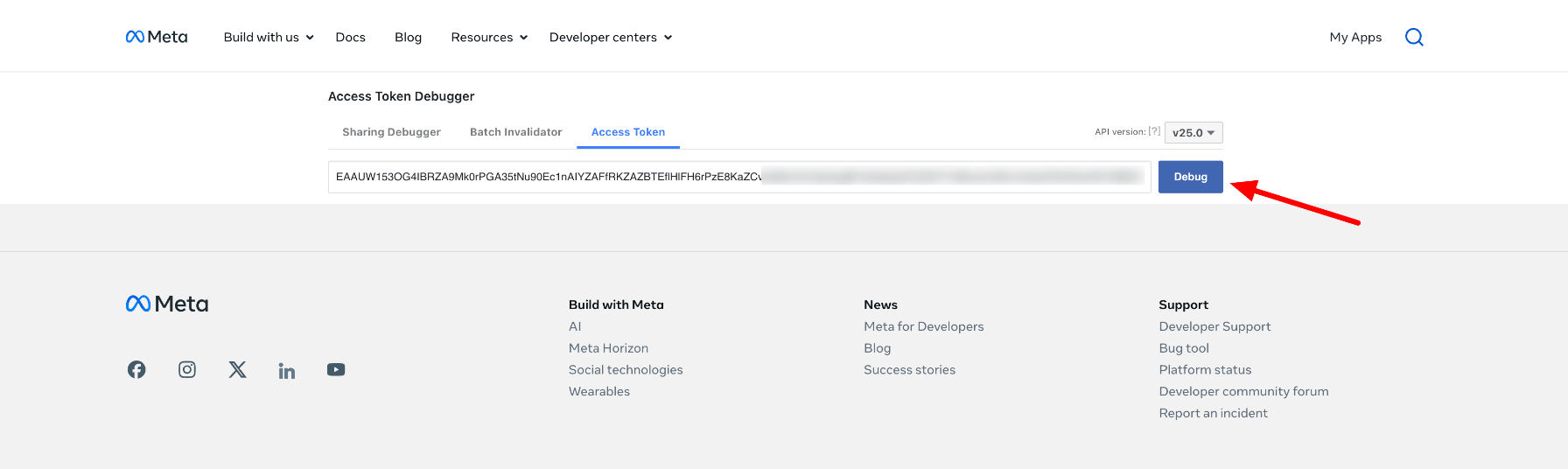Image resolution: width=1568 pixels, height=469 pixels.
Task: Open the YouTube footer icon
Action: pyautogui.click(x=336, y=370)
